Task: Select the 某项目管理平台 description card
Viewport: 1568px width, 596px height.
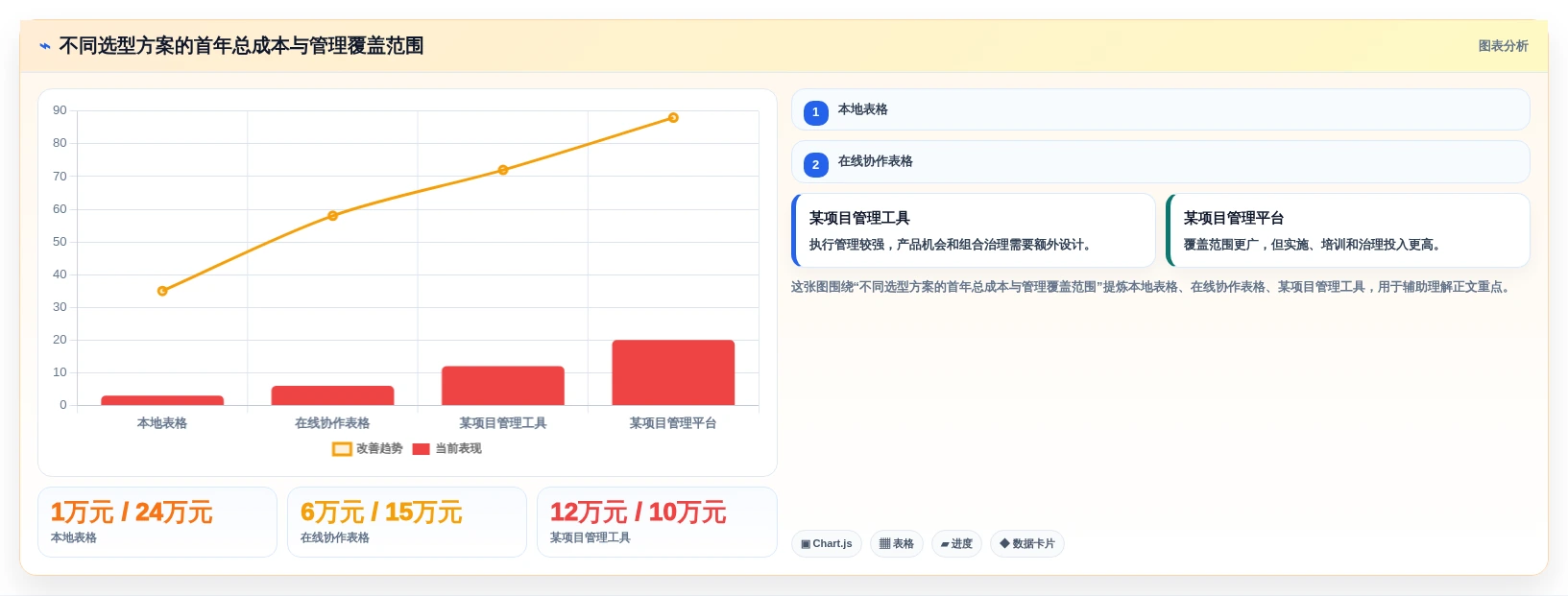Action: [1347, 230]
